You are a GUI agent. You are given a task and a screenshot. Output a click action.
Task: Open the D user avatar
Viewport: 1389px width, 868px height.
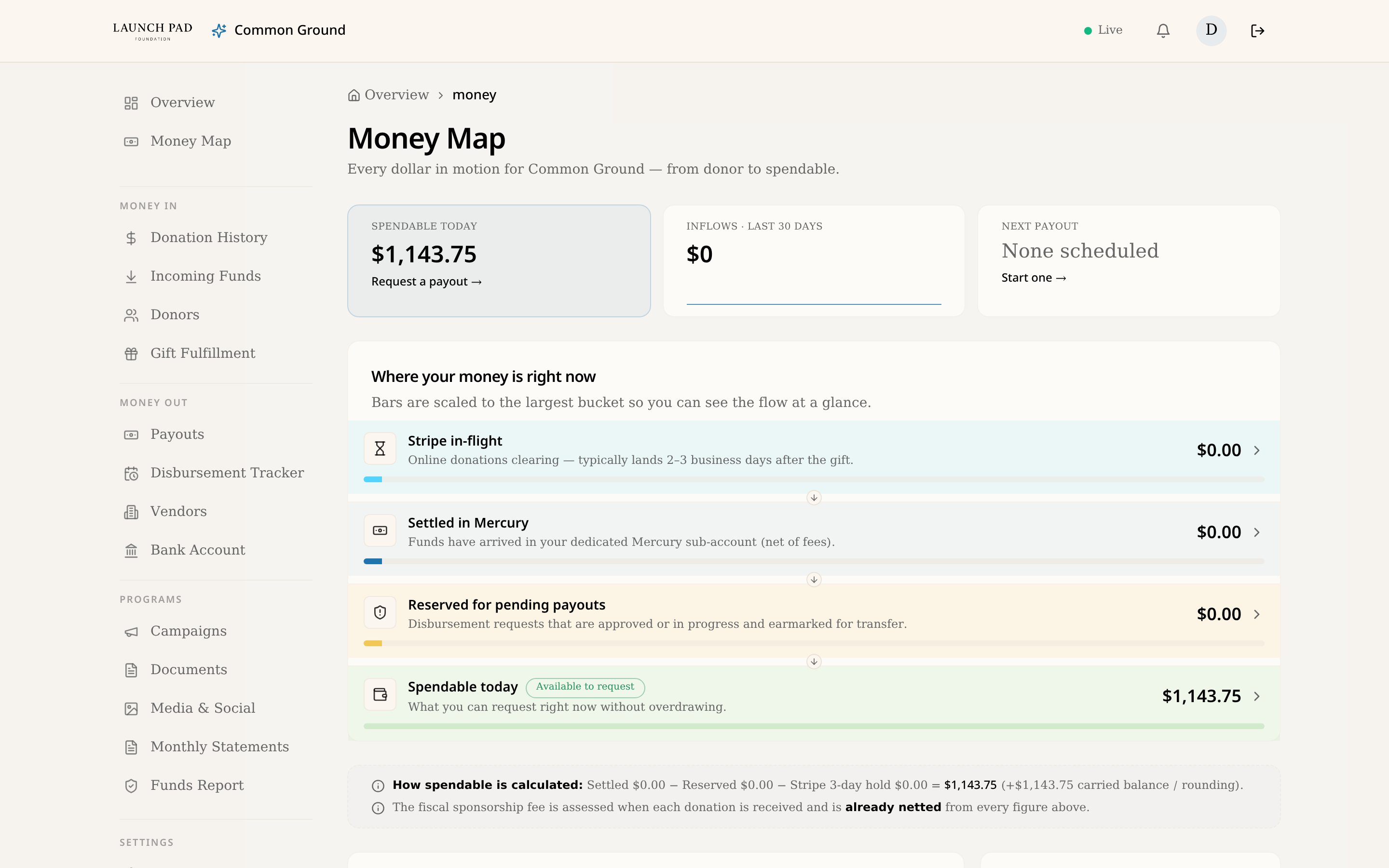click(1211, 30)
